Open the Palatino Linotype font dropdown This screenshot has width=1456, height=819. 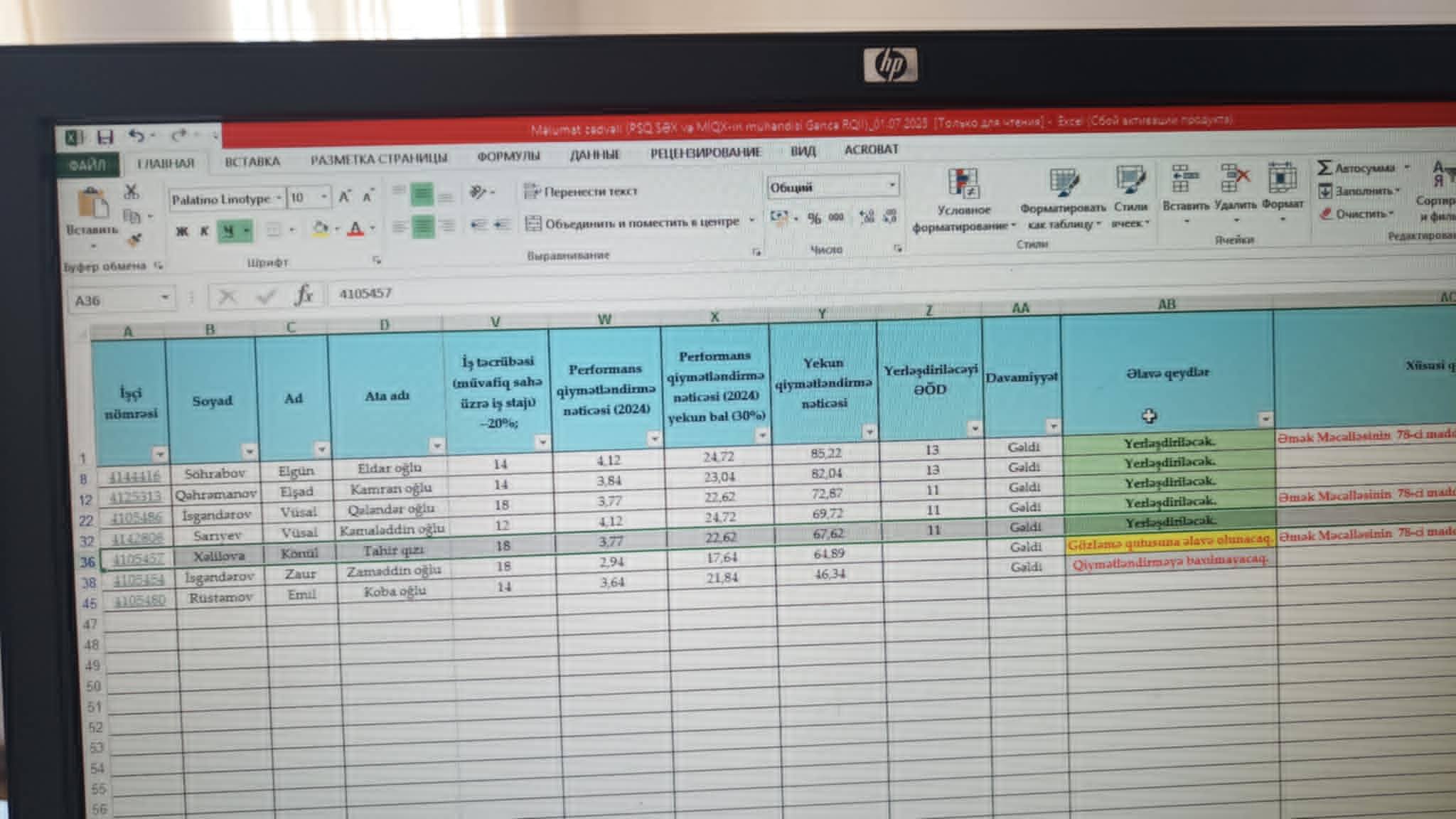279,198
